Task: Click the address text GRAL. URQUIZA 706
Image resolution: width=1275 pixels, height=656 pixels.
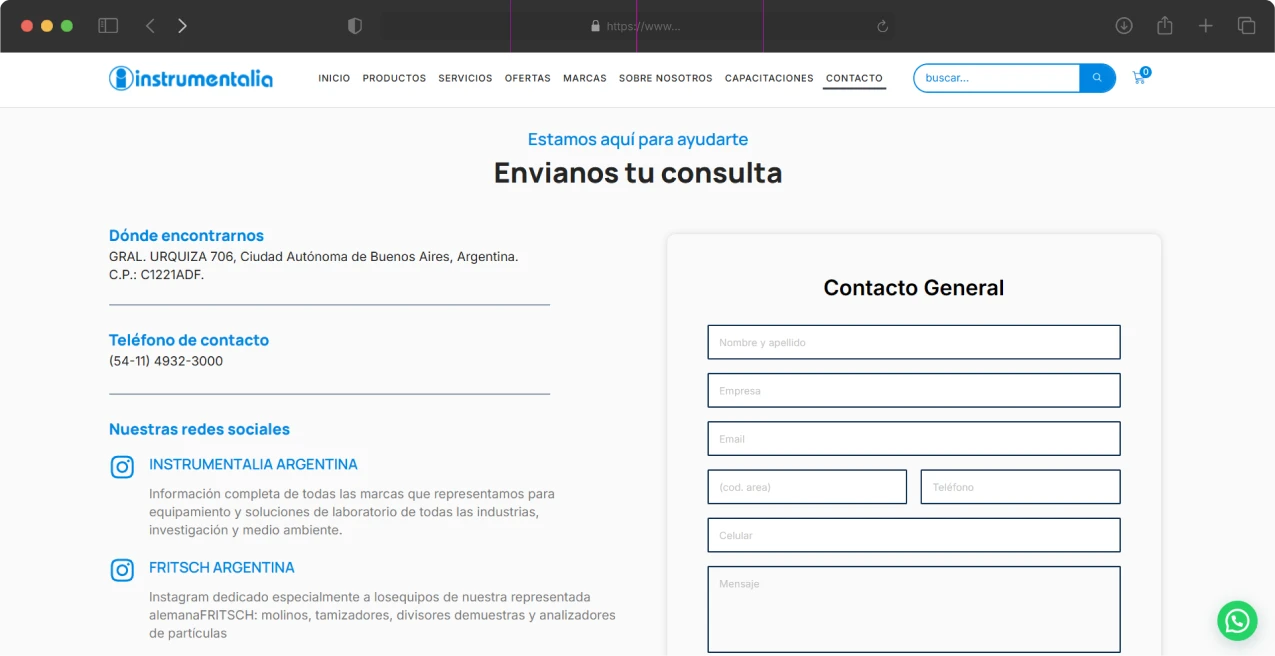Action: pyautogui.click(x=171, y=256)
